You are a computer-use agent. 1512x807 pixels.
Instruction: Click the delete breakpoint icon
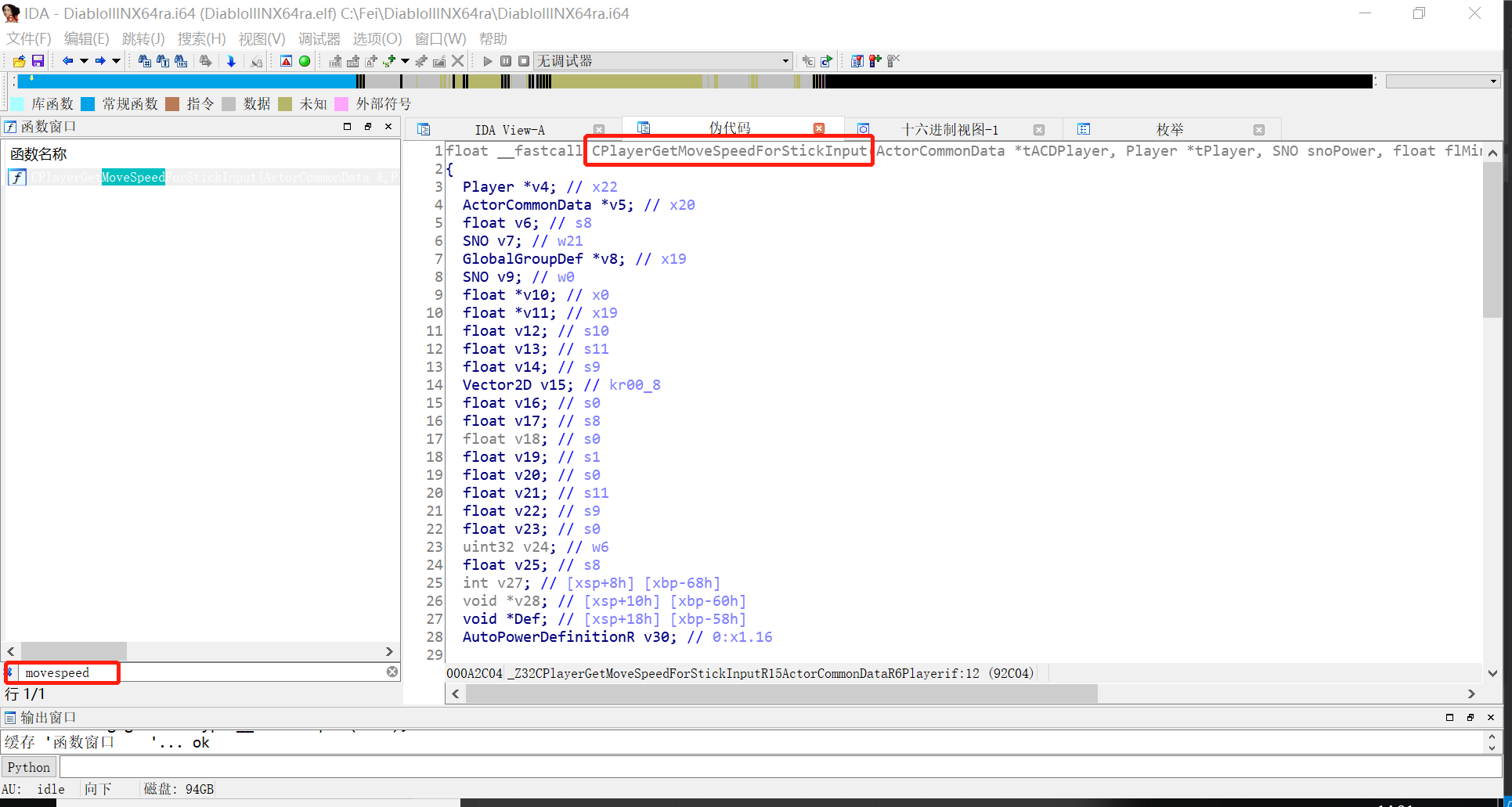coord(893,61)
